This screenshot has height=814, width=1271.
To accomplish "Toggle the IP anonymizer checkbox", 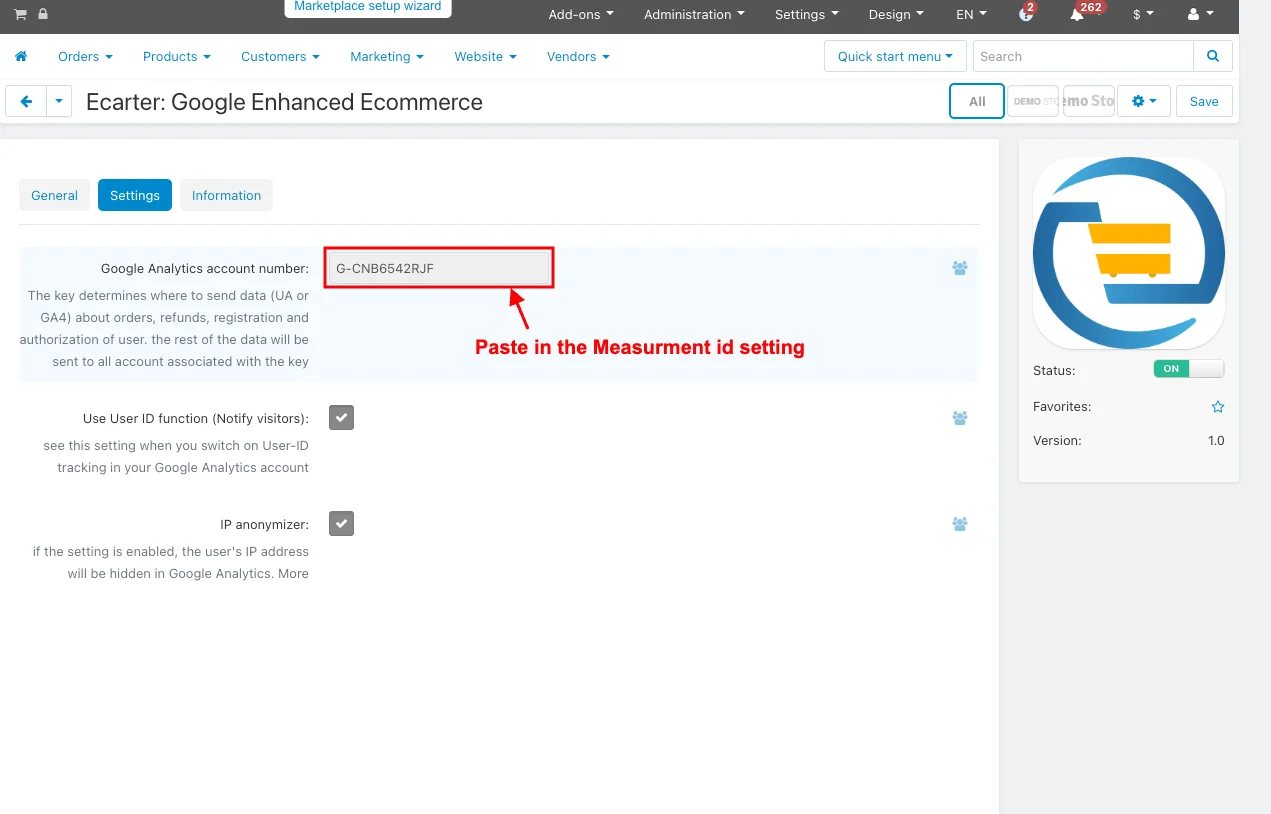I will [x=342, y=524].
